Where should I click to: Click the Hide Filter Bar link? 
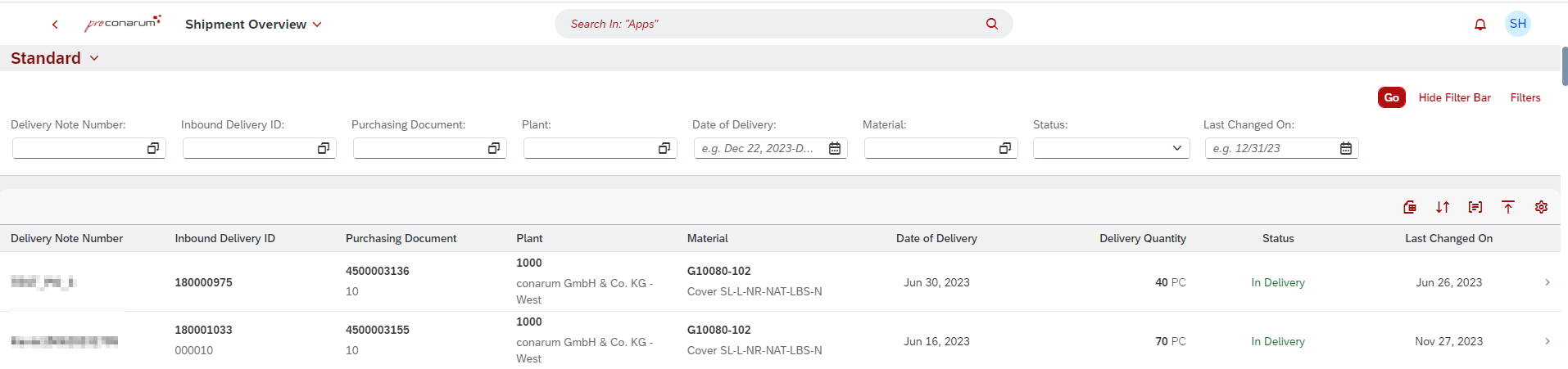[1454, 97]
